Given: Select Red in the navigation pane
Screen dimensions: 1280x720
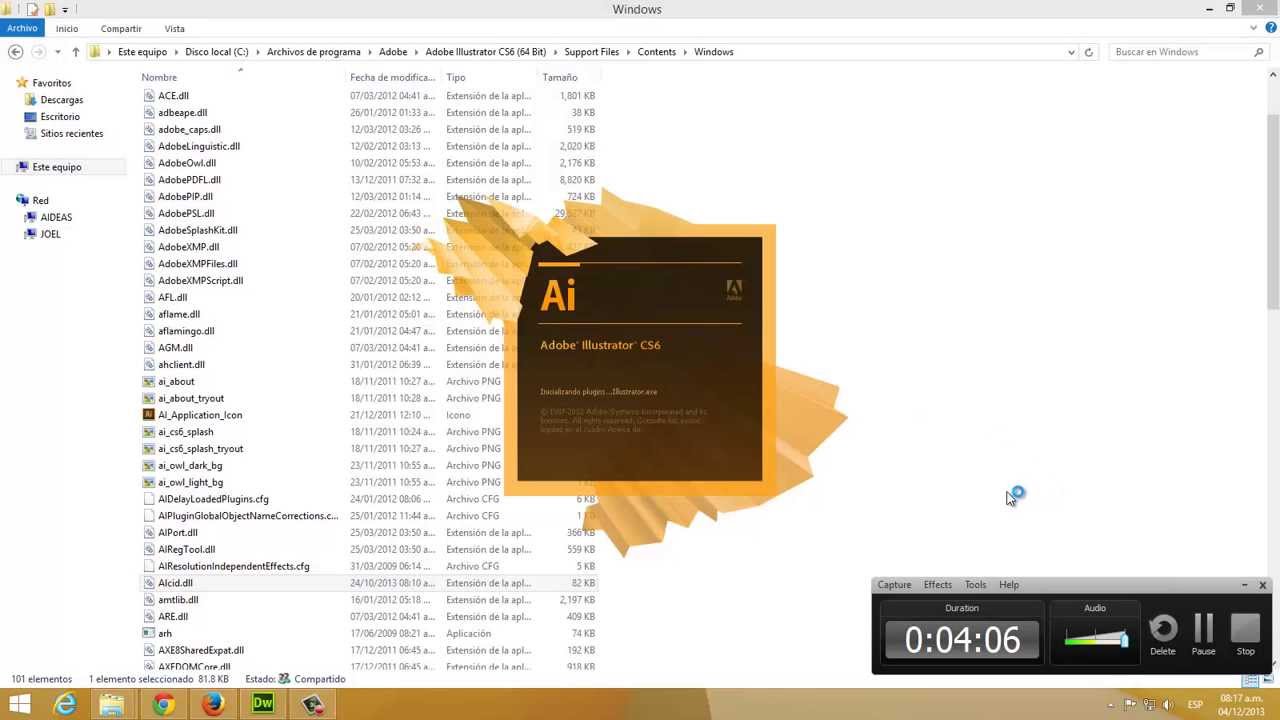Looking at the screenshot, I should click(x=40, y=201).
